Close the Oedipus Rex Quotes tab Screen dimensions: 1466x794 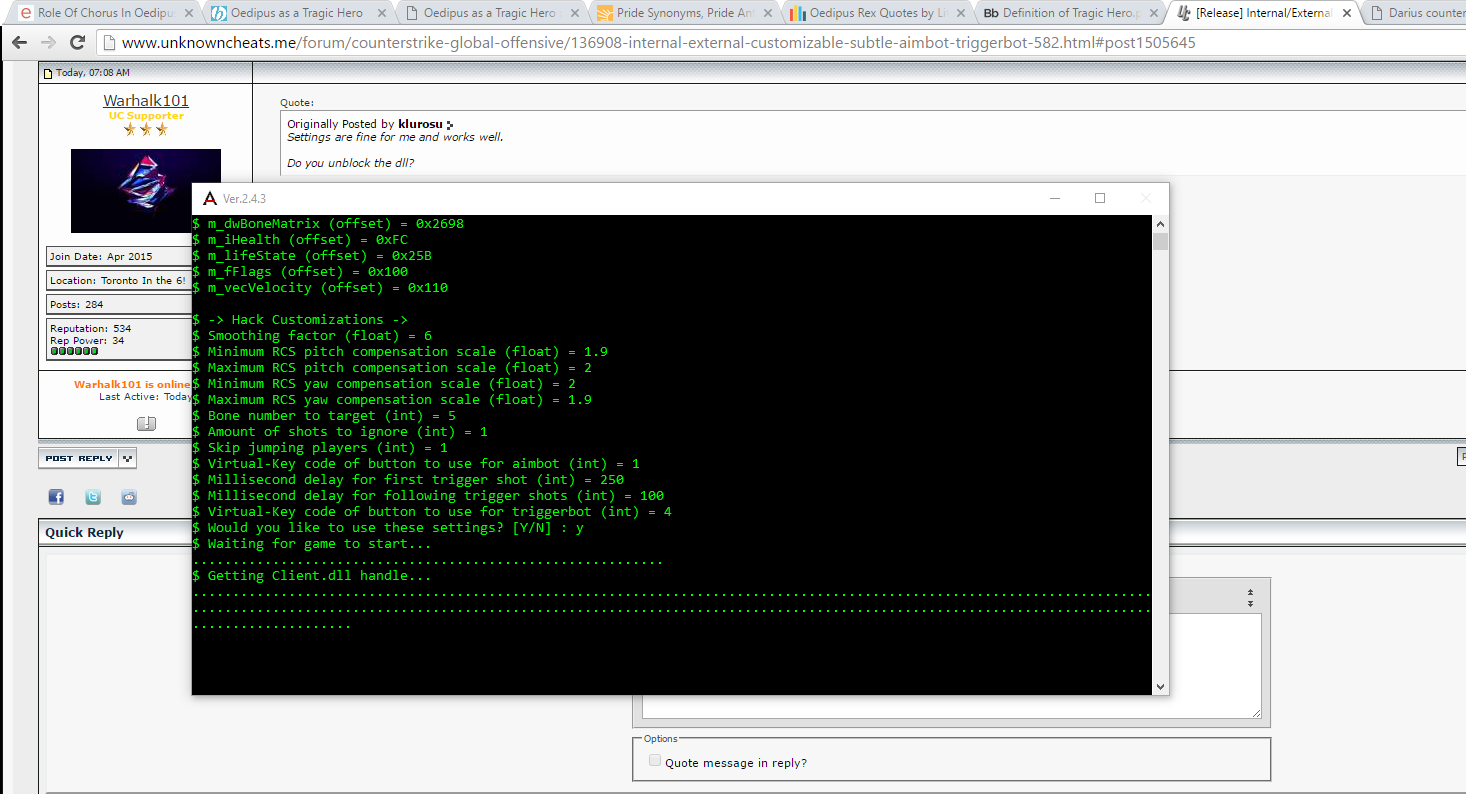[960, 13]
